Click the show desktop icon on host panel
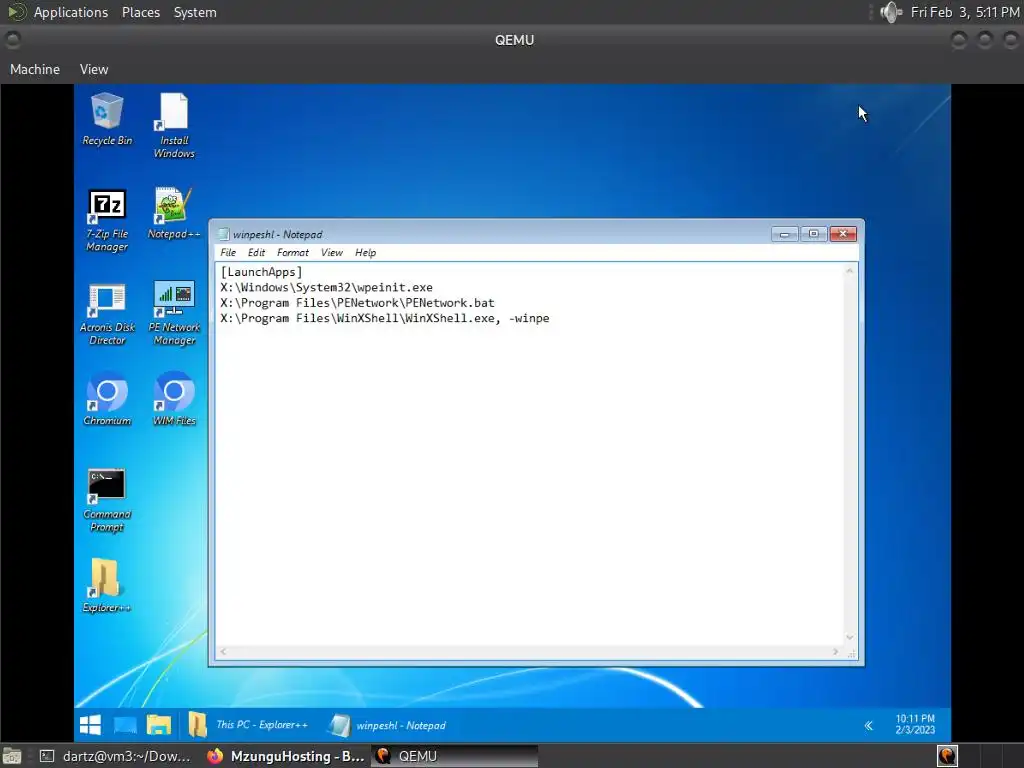Screen dimensions: 1024x768 pos(12,756)
